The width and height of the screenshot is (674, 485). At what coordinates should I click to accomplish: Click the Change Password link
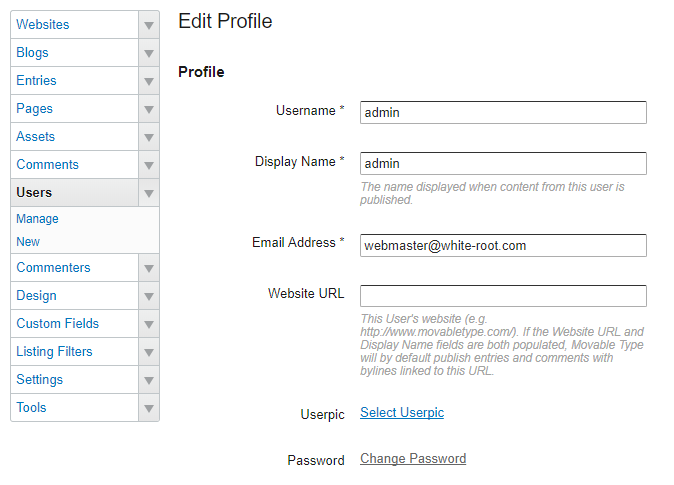pyautogui.click(x=413, y=459)
